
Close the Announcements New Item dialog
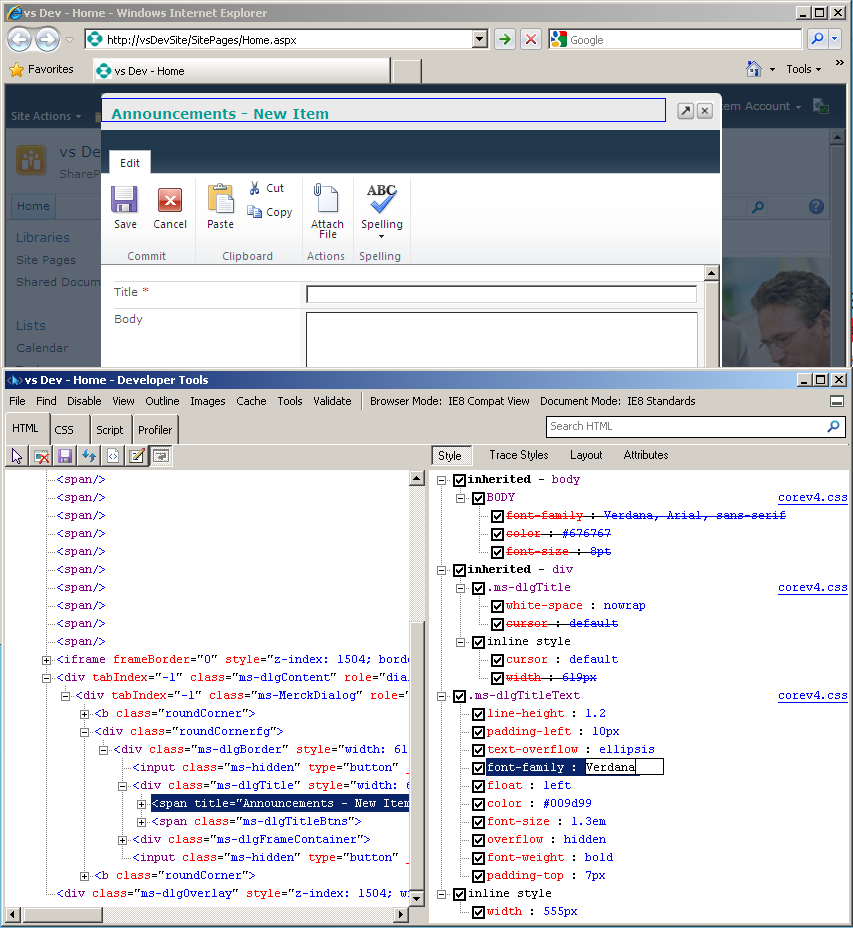[x=704, y=111]
